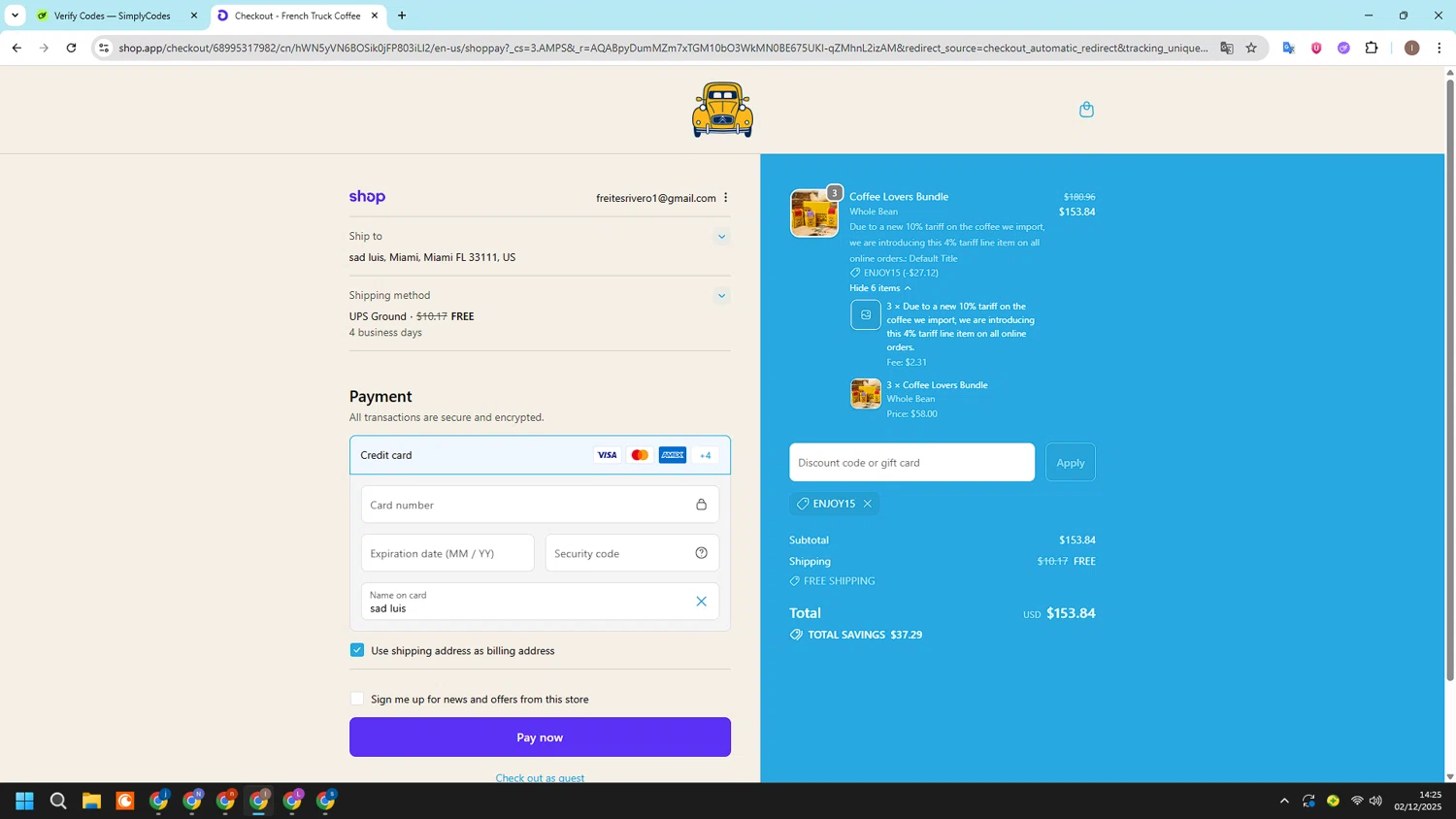Focus the Security code field
This screenshot has width=1456, height=819.
click(632, 553)
